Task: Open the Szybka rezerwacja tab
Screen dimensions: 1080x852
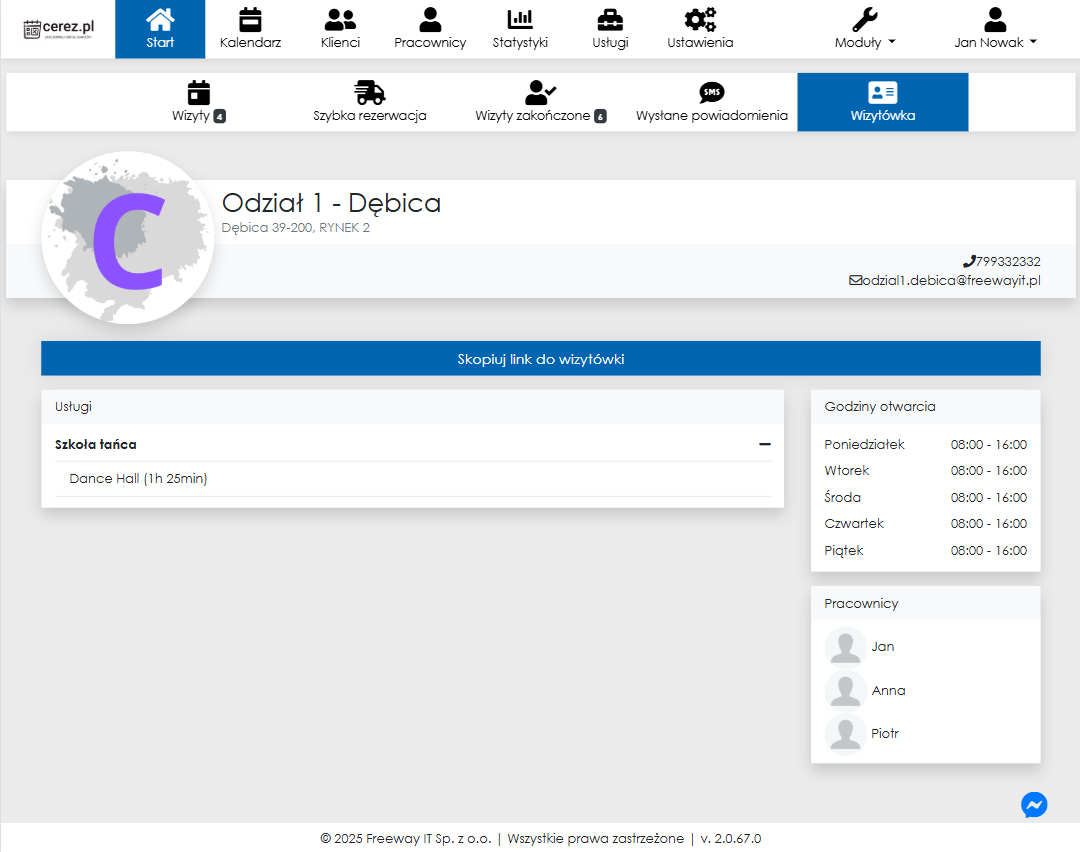Action: point(370,102)
